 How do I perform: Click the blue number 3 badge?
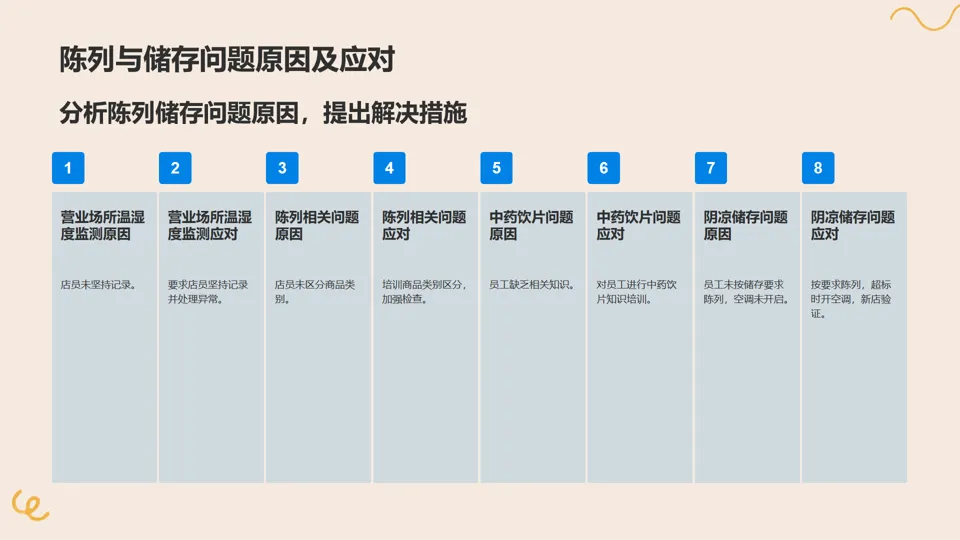pyautogui.click(x=282, y=168)
